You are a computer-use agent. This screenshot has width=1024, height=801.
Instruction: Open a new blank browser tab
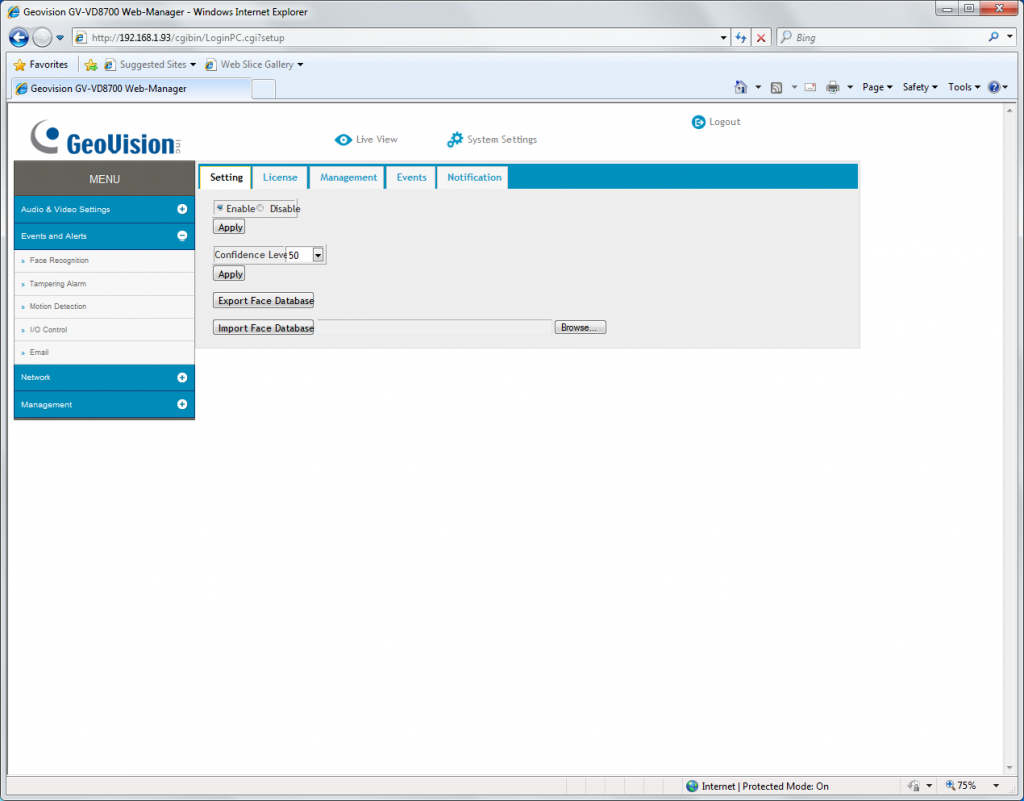tap(263, 89)
